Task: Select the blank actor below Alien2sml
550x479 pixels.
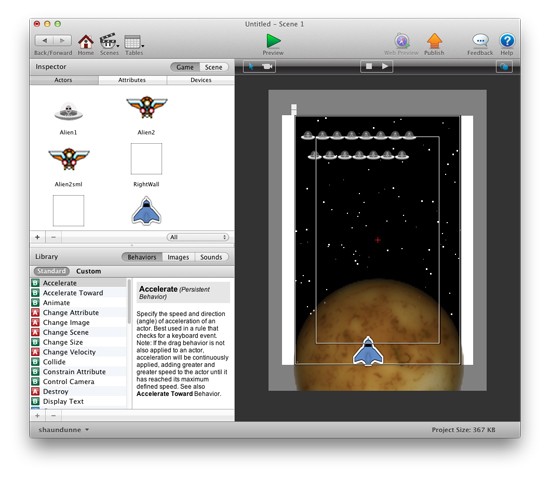Action: tap(68, 211)
